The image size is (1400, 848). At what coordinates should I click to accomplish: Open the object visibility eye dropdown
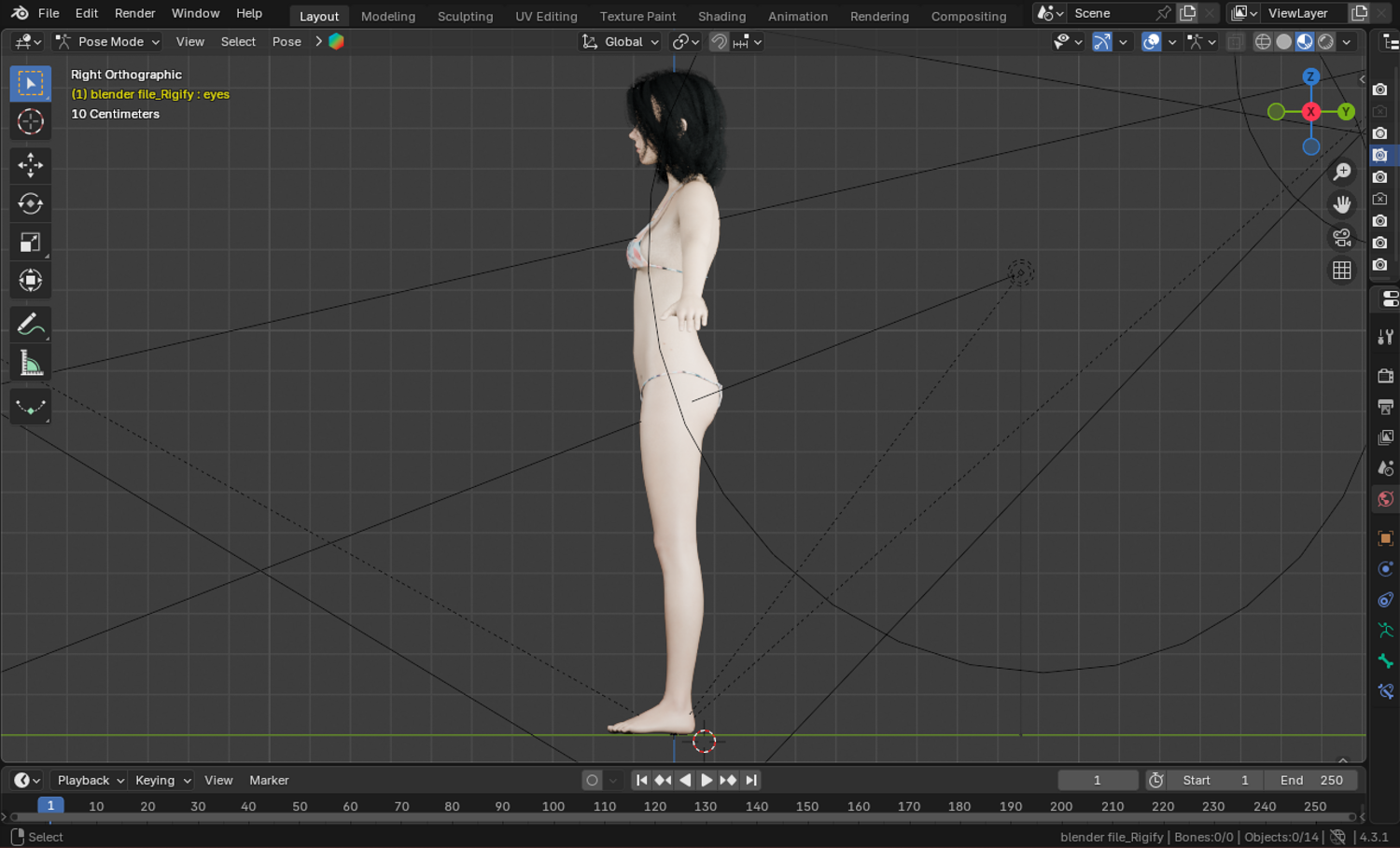point(1068,42)
